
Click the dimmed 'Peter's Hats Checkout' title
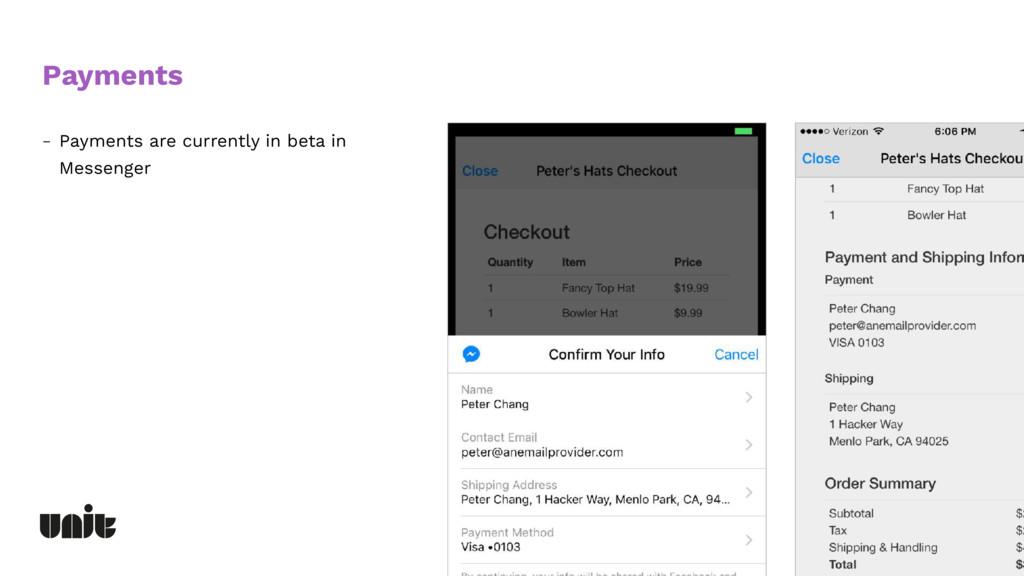coord(606,171)
